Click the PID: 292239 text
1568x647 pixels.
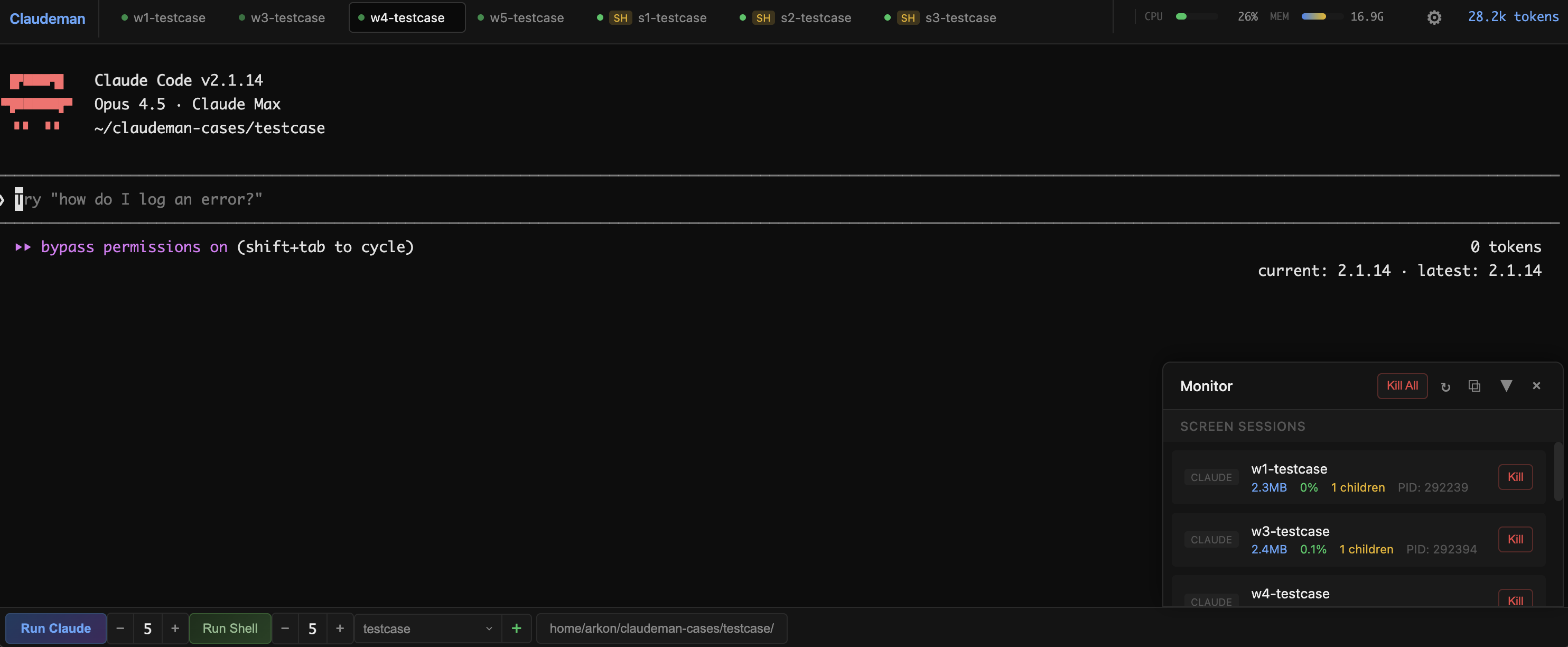(1432, 487)
